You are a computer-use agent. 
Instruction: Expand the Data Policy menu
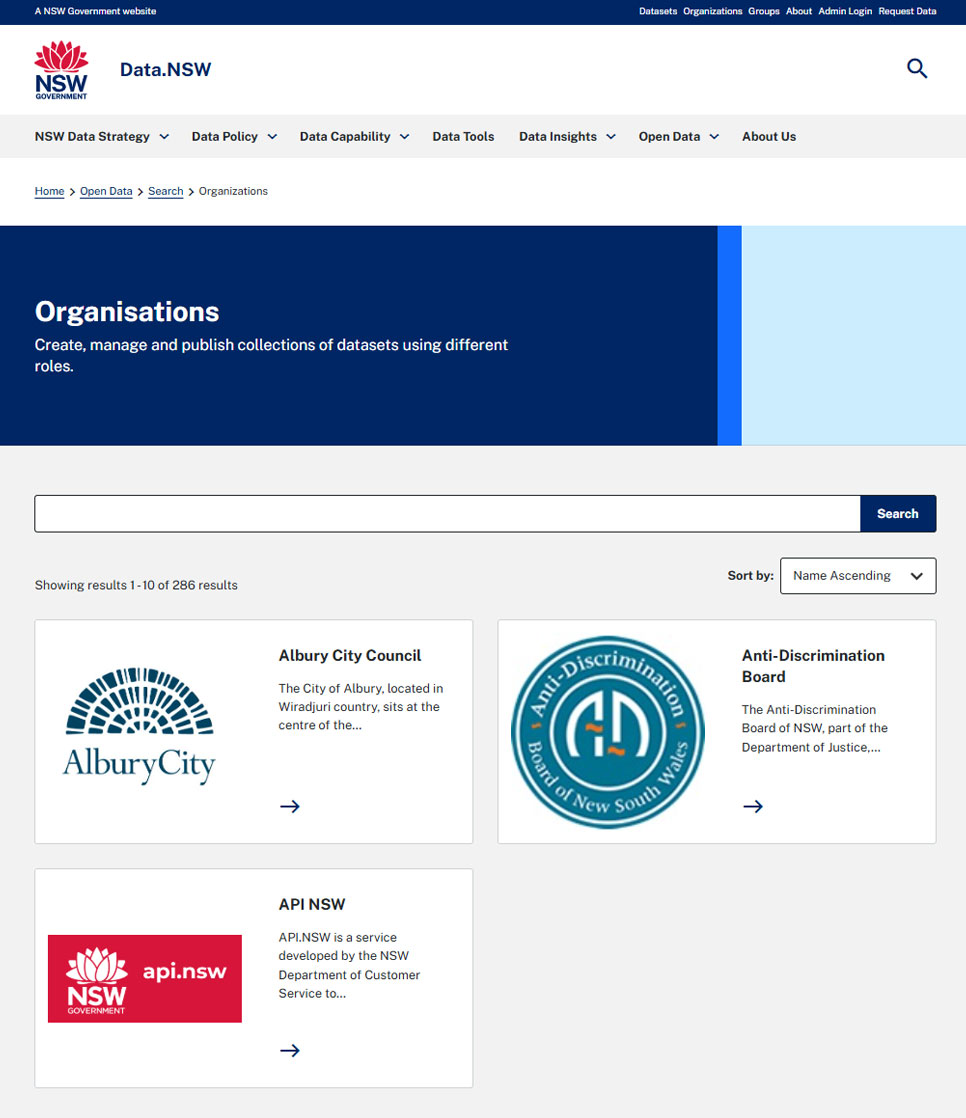click(234, 136)
